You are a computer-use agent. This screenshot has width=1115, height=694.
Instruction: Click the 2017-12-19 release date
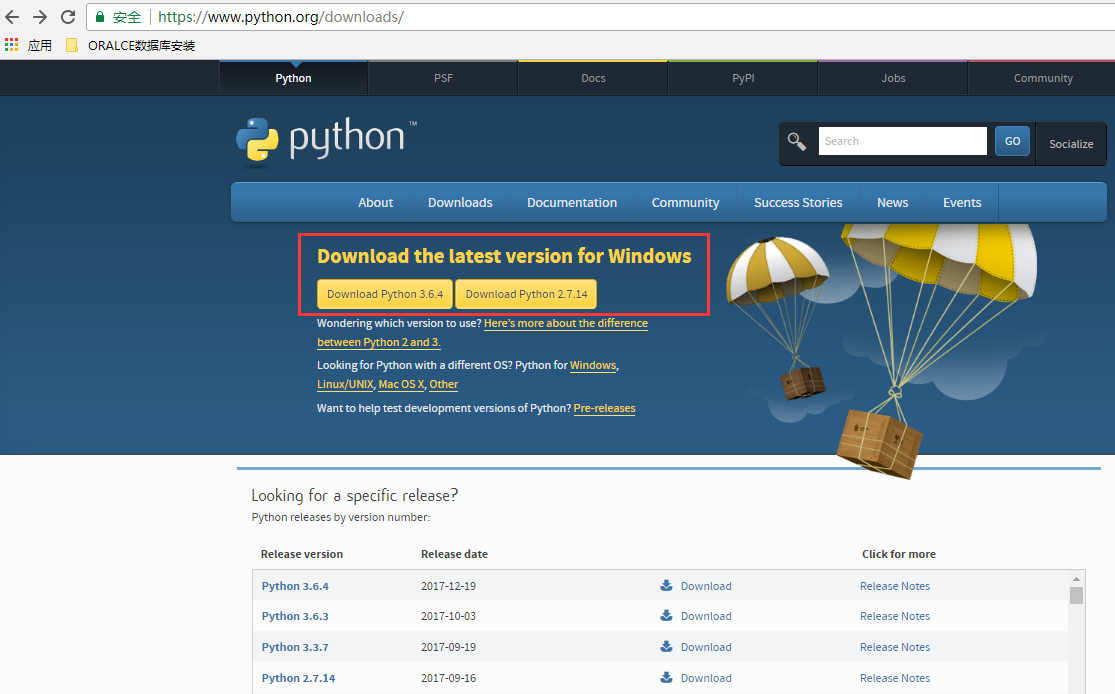[x=448, y=586]
